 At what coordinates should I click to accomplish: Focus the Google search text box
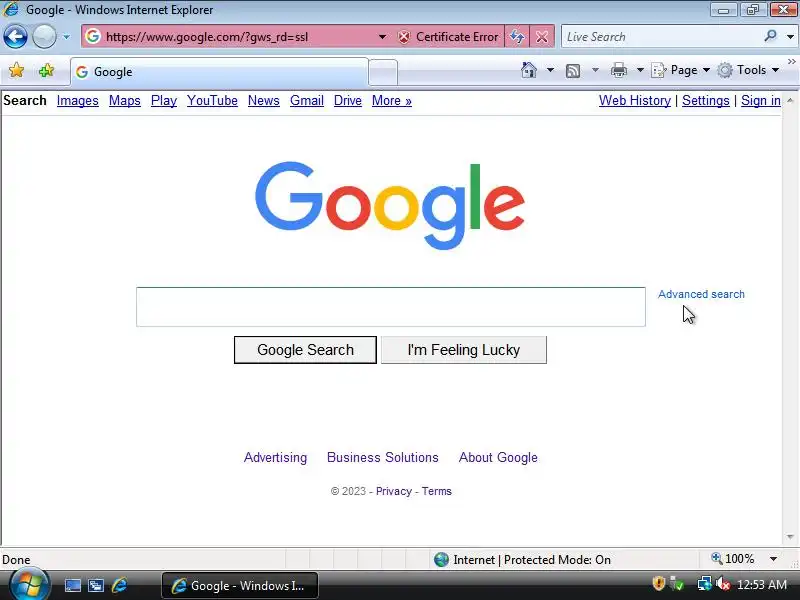point(391,307)
